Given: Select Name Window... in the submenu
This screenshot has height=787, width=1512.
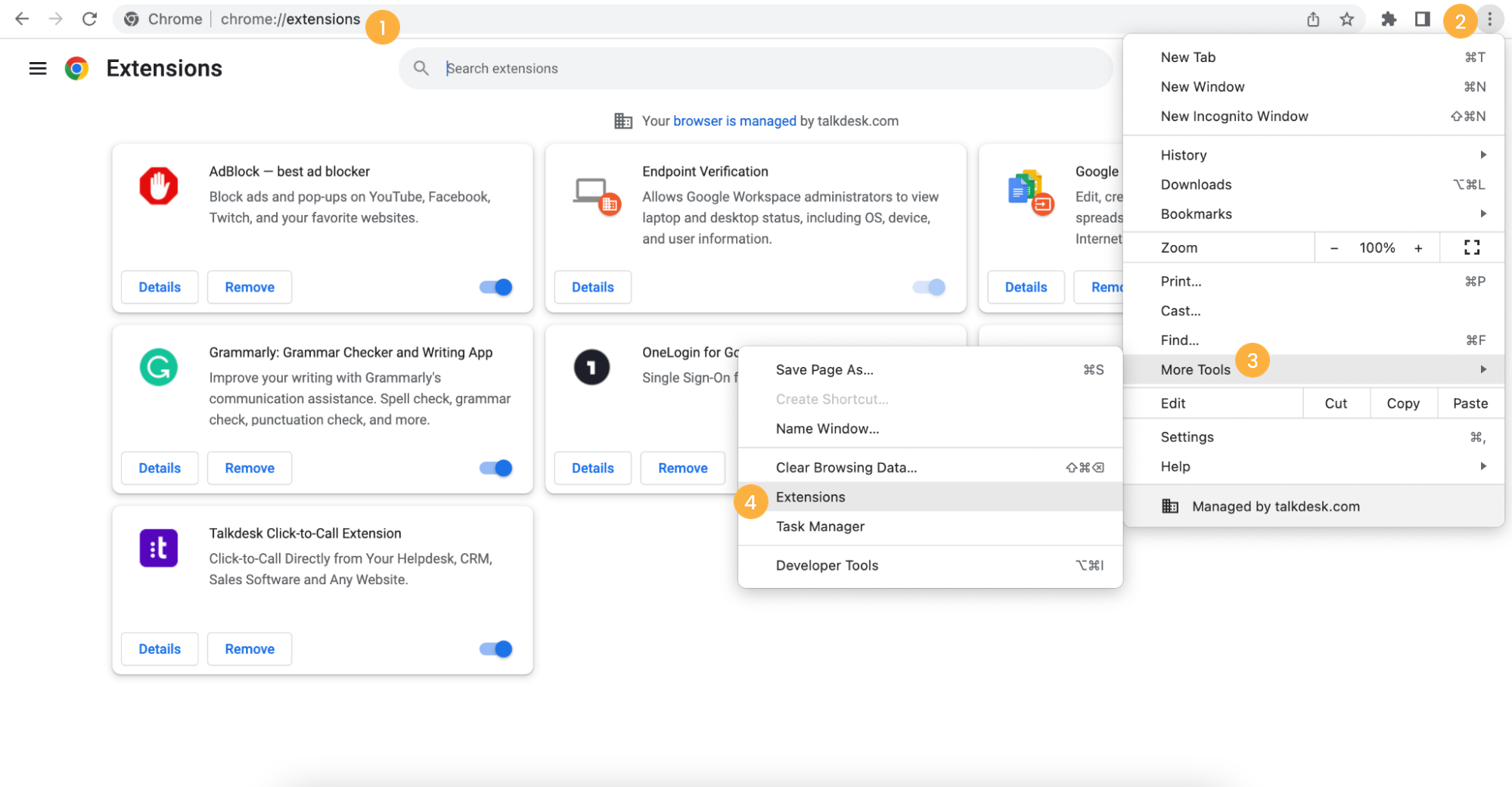Looking at the screenshot, I should coord(930,428).
